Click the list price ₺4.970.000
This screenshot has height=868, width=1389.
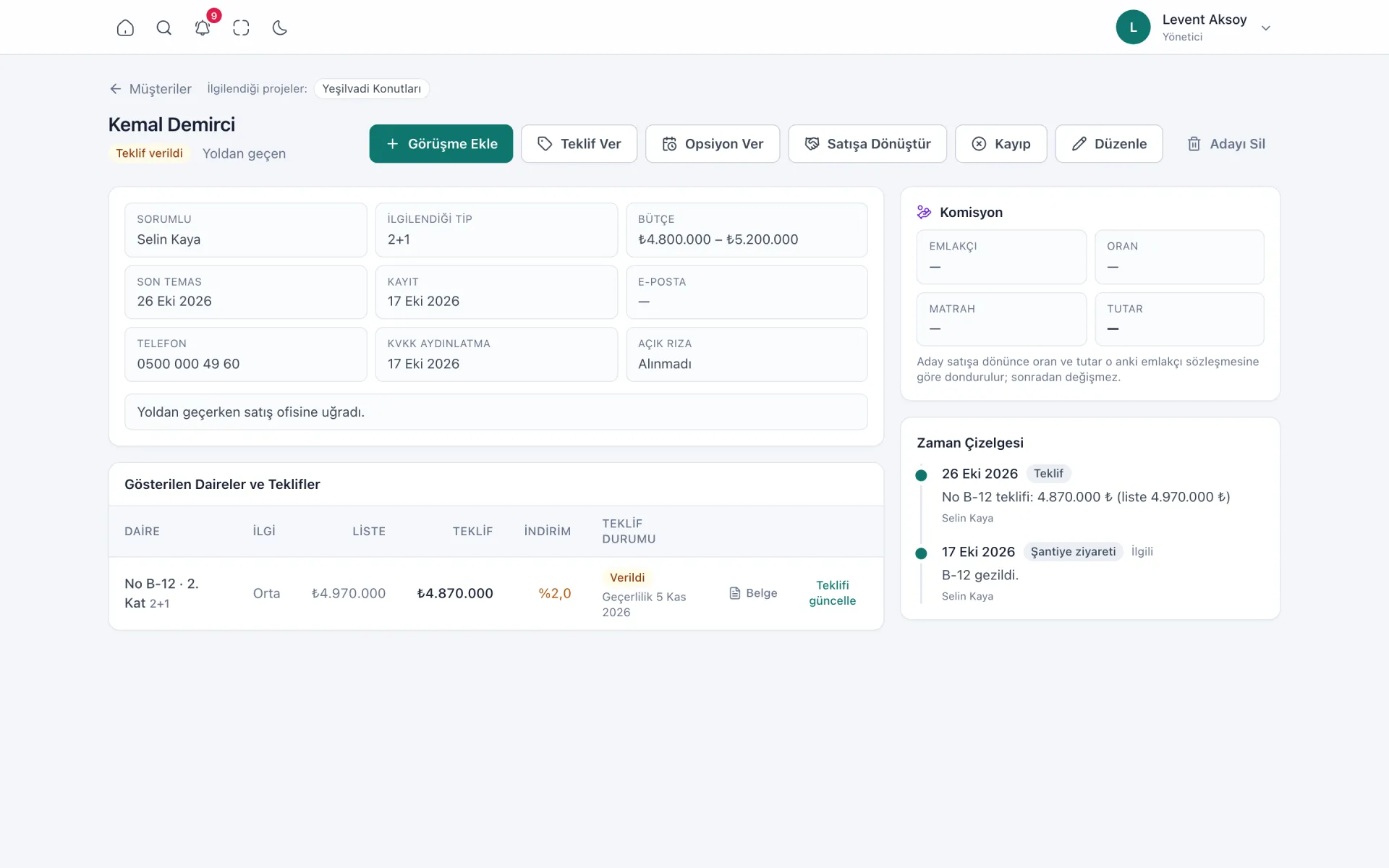click(348, 593)
